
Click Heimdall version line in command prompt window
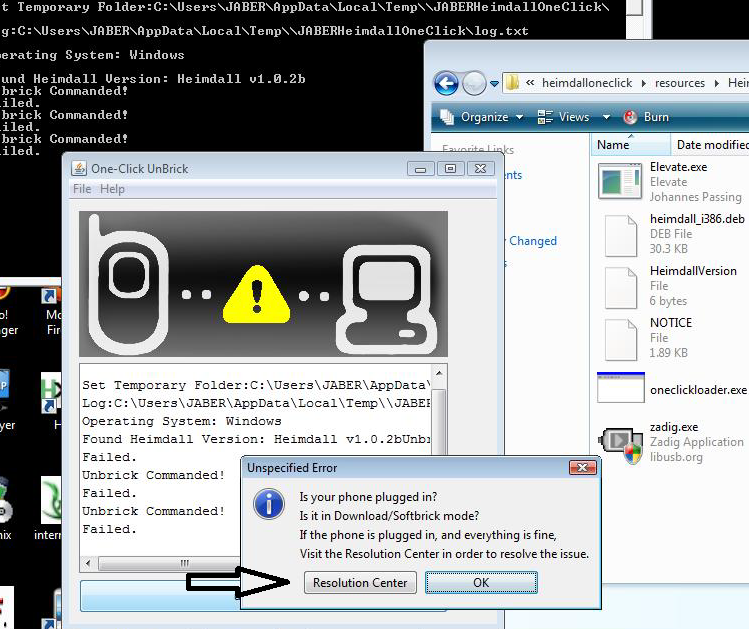[153, 79]
